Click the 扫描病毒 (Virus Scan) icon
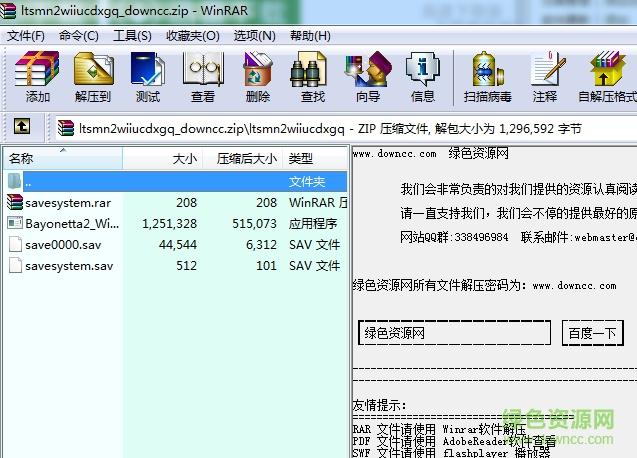 487,77
